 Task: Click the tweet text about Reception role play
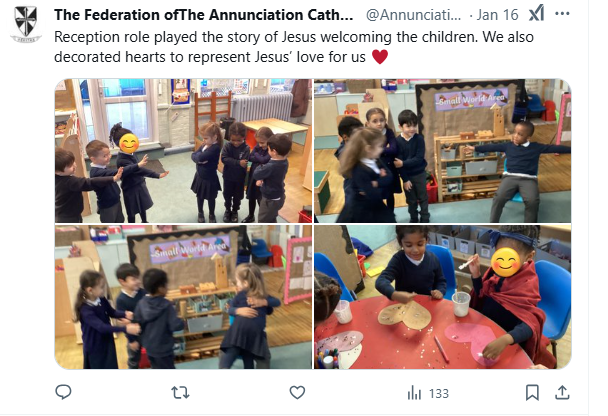click(294, 47)
